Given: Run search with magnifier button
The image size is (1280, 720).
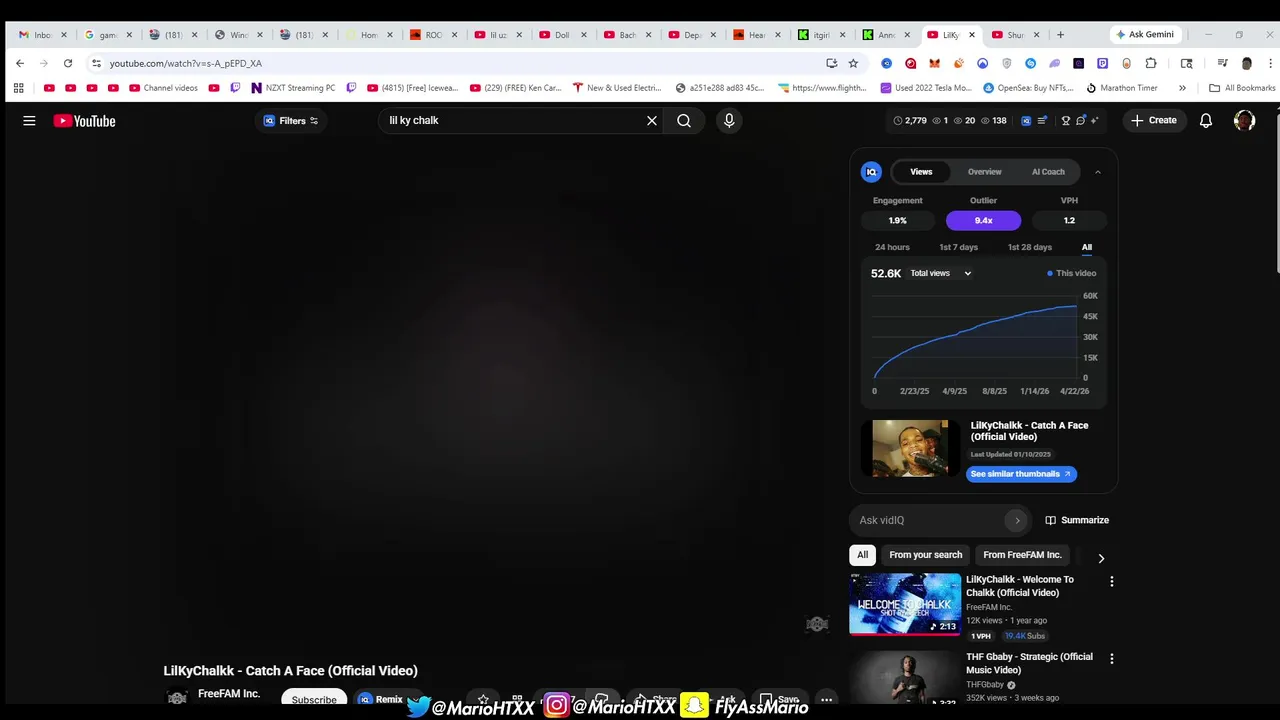Looking at the screenshot, I should click(x=684, y=121).
